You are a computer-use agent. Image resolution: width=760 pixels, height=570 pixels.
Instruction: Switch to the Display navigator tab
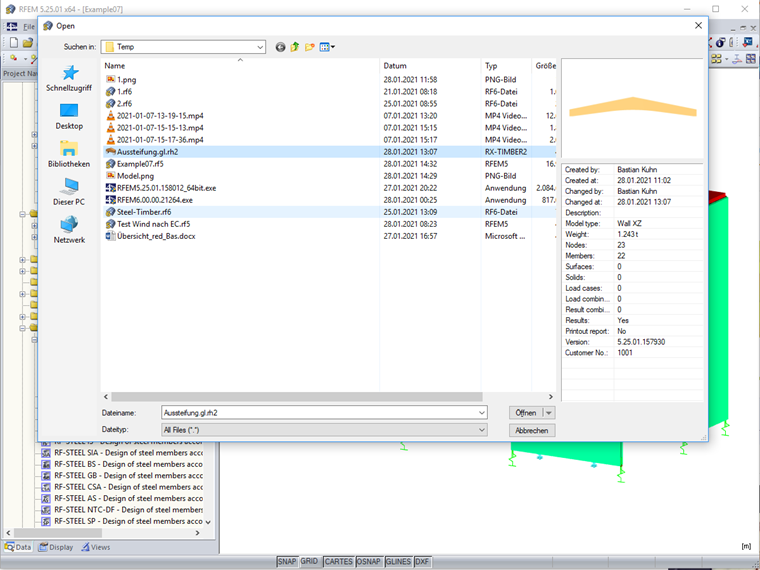click(x=56, y=547)
